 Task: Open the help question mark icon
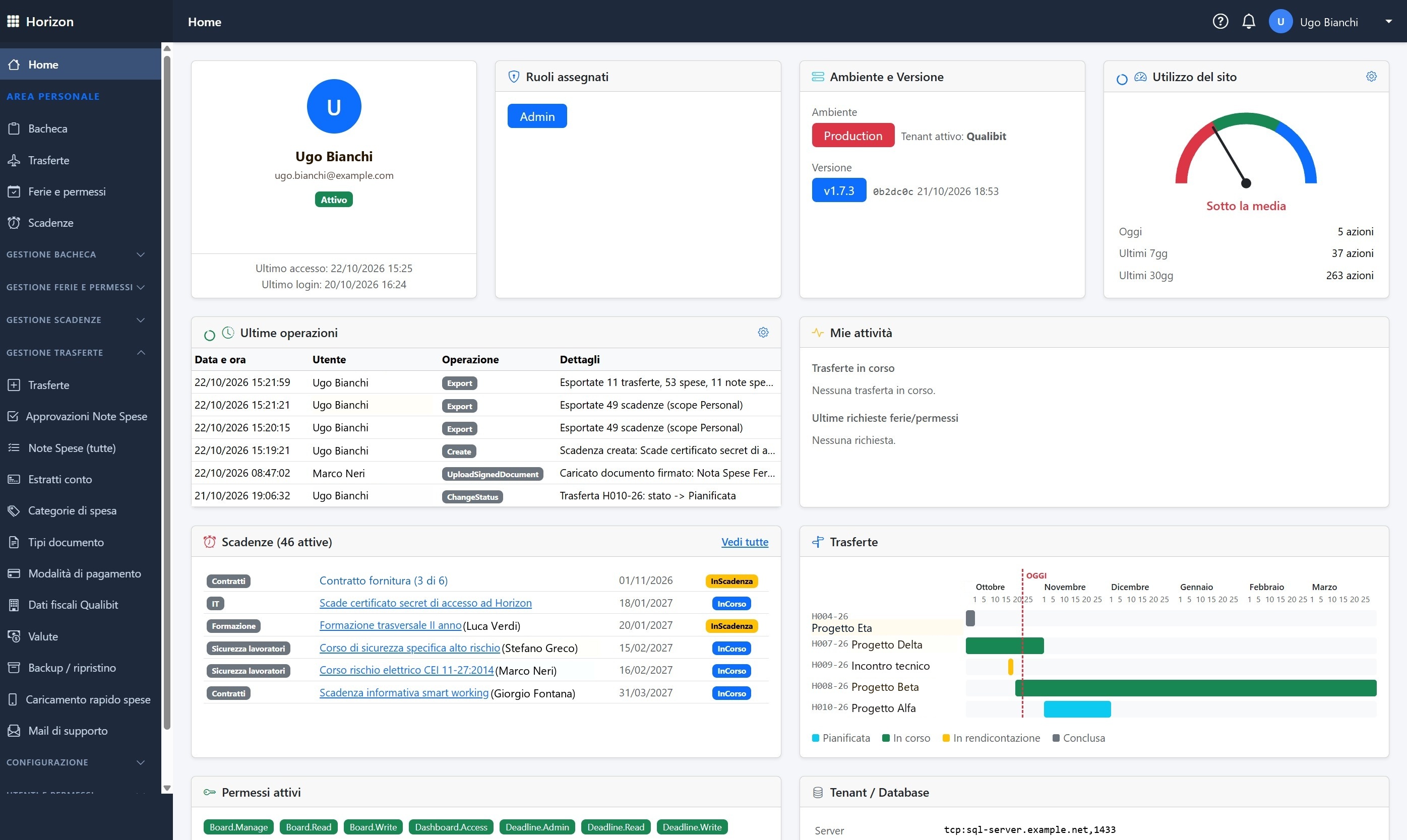1220,22
